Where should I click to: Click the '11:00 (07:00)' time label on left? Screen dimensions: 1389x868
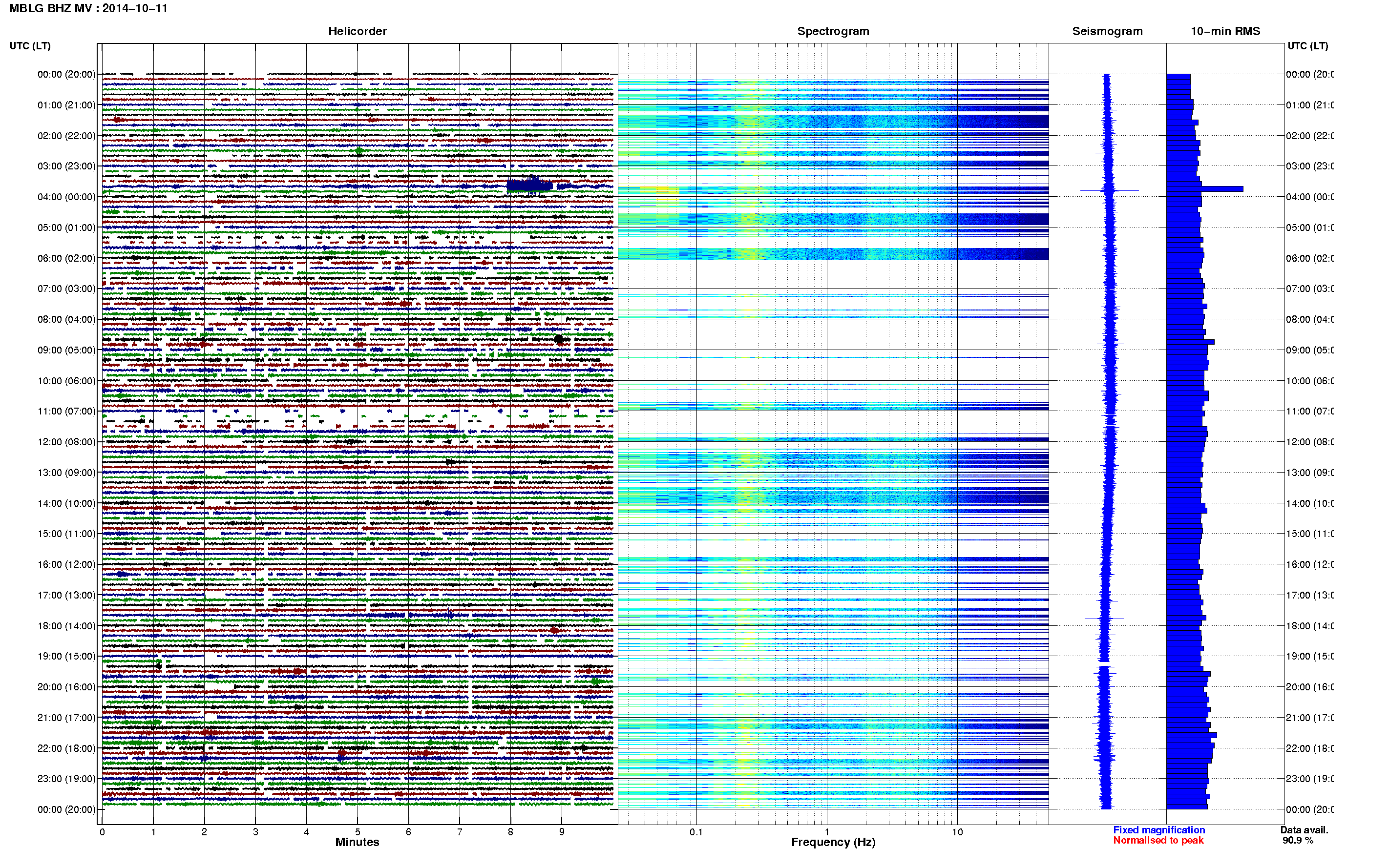[66, 411]
